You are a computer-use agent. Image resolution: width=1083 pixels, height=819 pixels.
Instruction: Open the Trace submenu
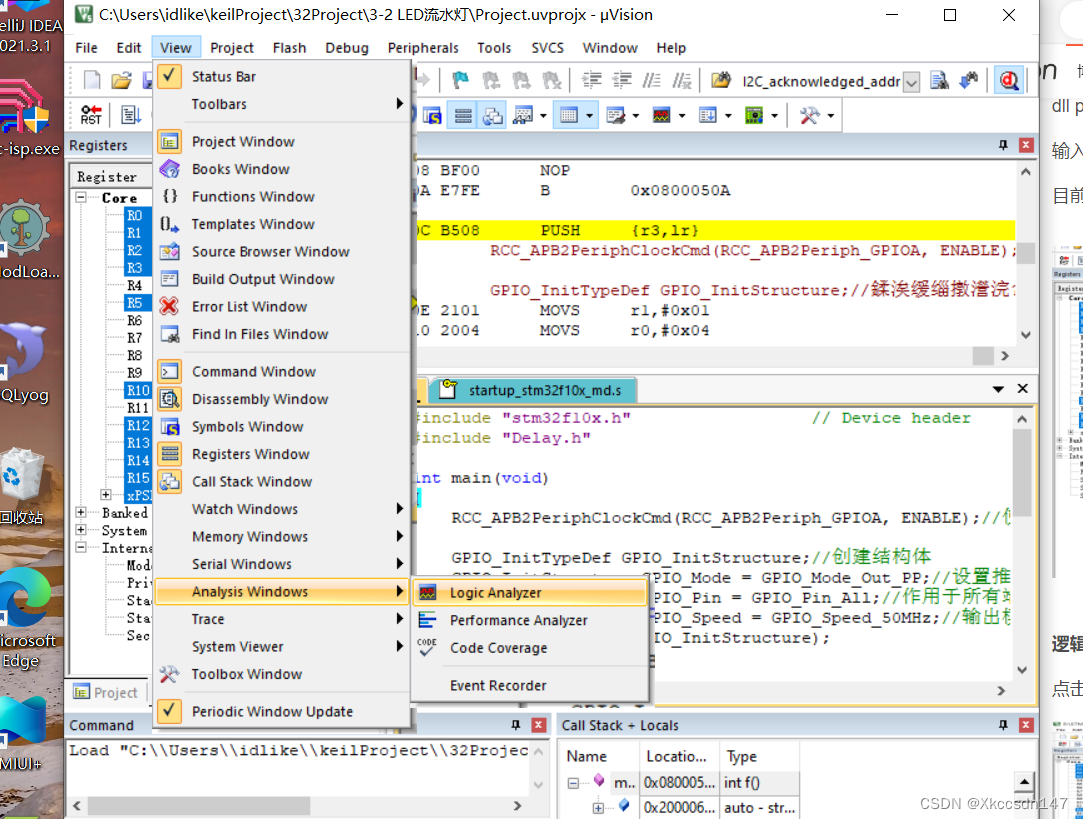(282, 619)
